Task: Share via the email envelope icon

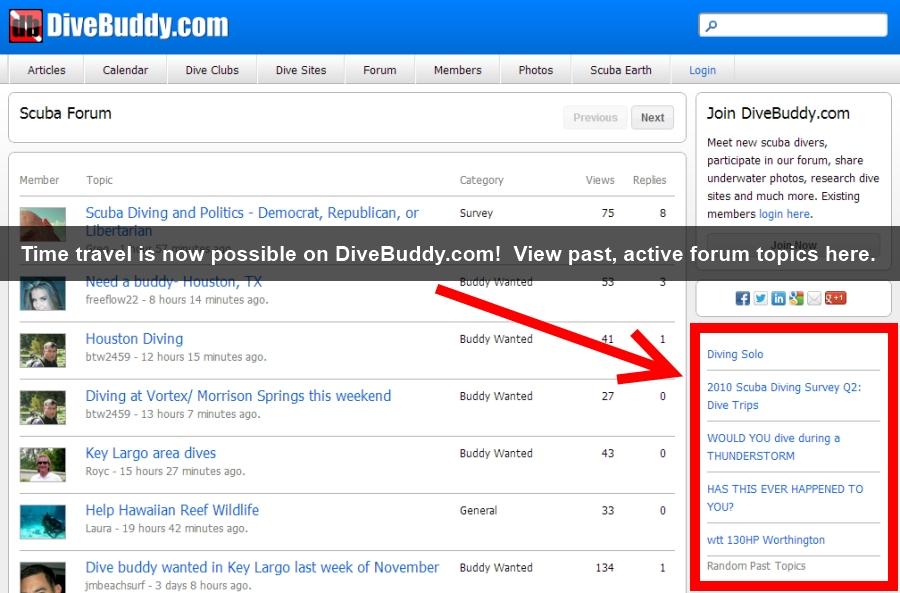Action: coord(814,298)
